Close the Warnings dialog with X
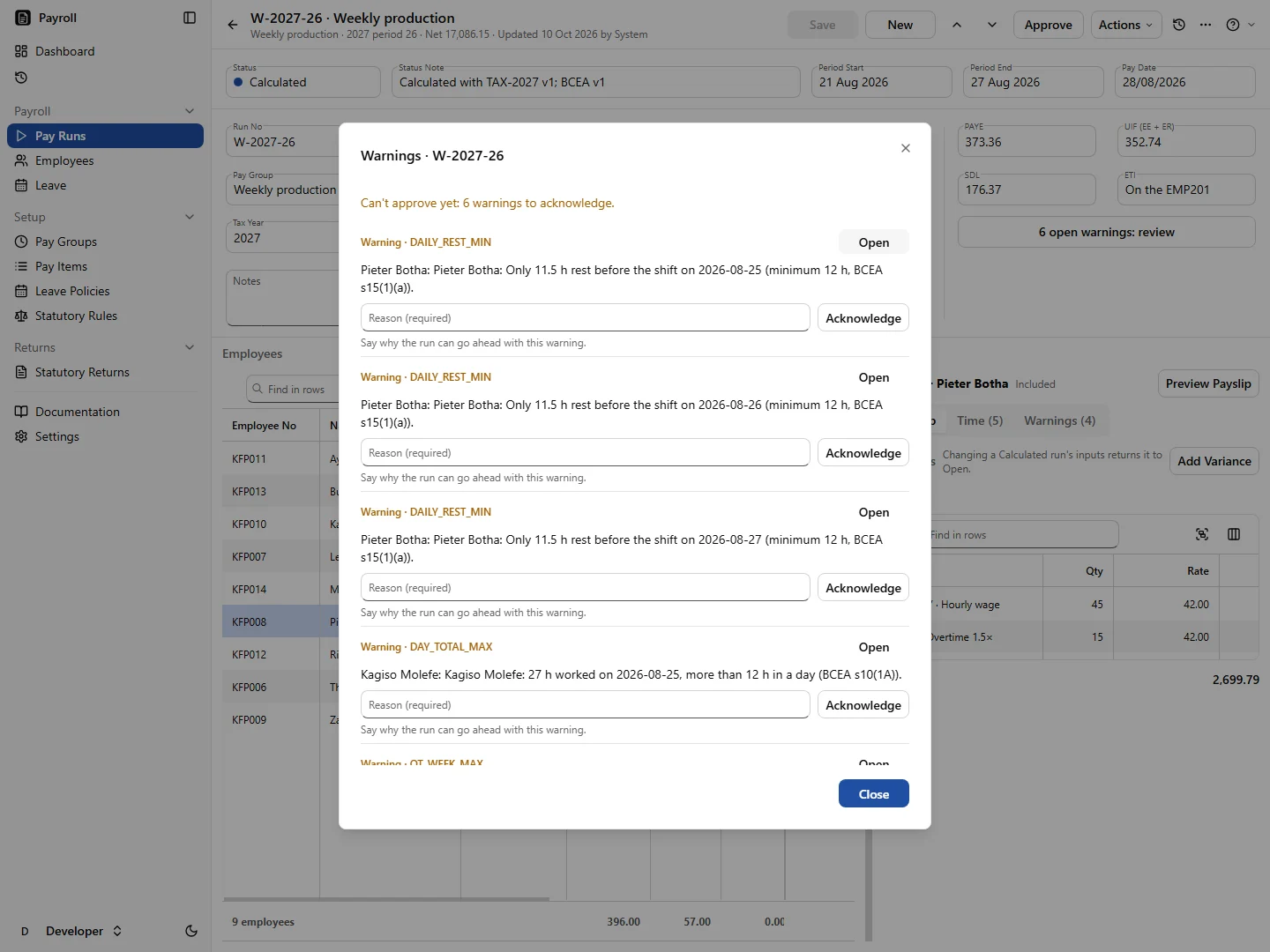 click(x=906, y=148)
